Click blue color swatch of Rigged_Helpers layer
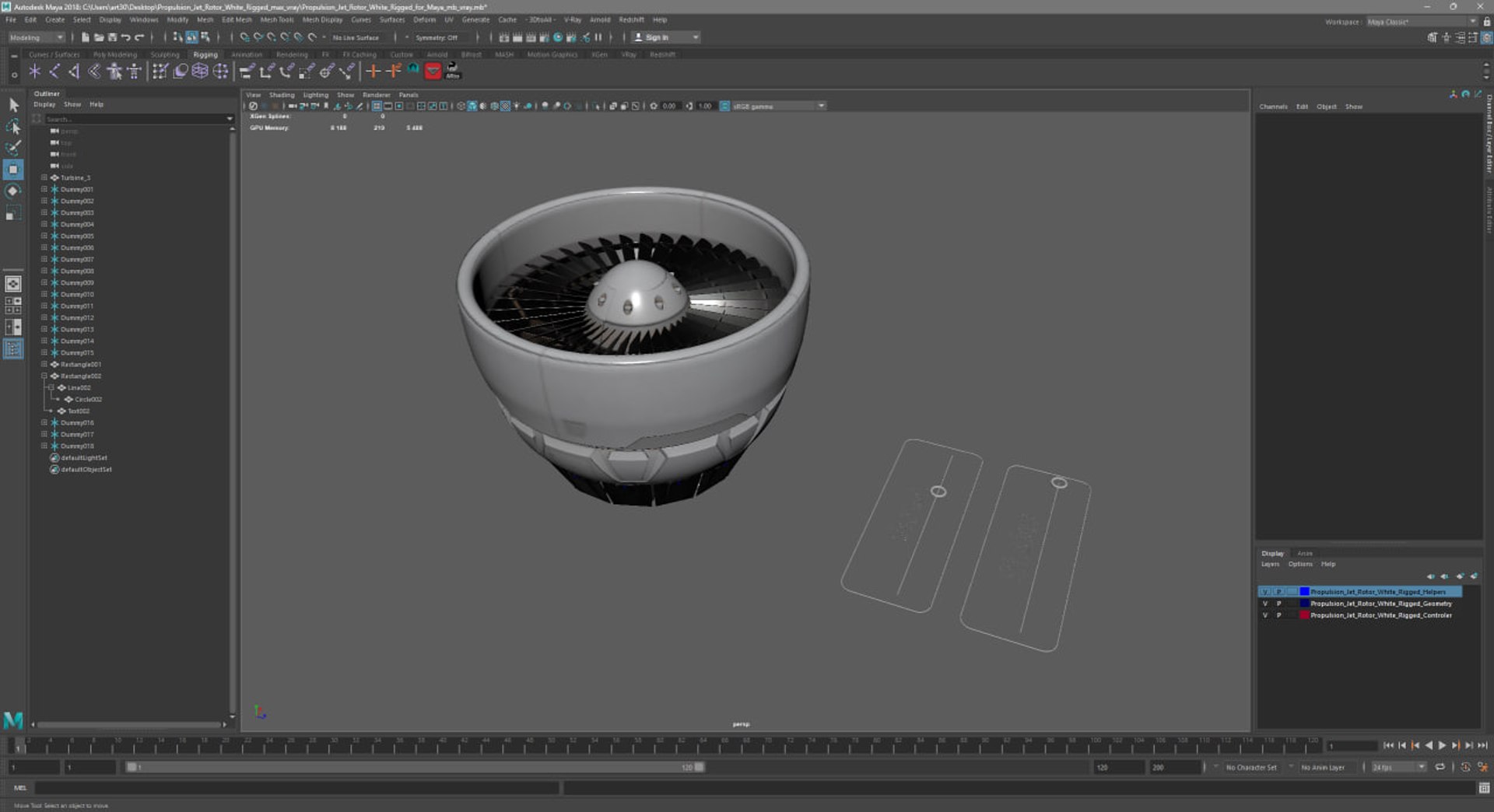This screenshot has height=812, width=1494. point(1304,592)
